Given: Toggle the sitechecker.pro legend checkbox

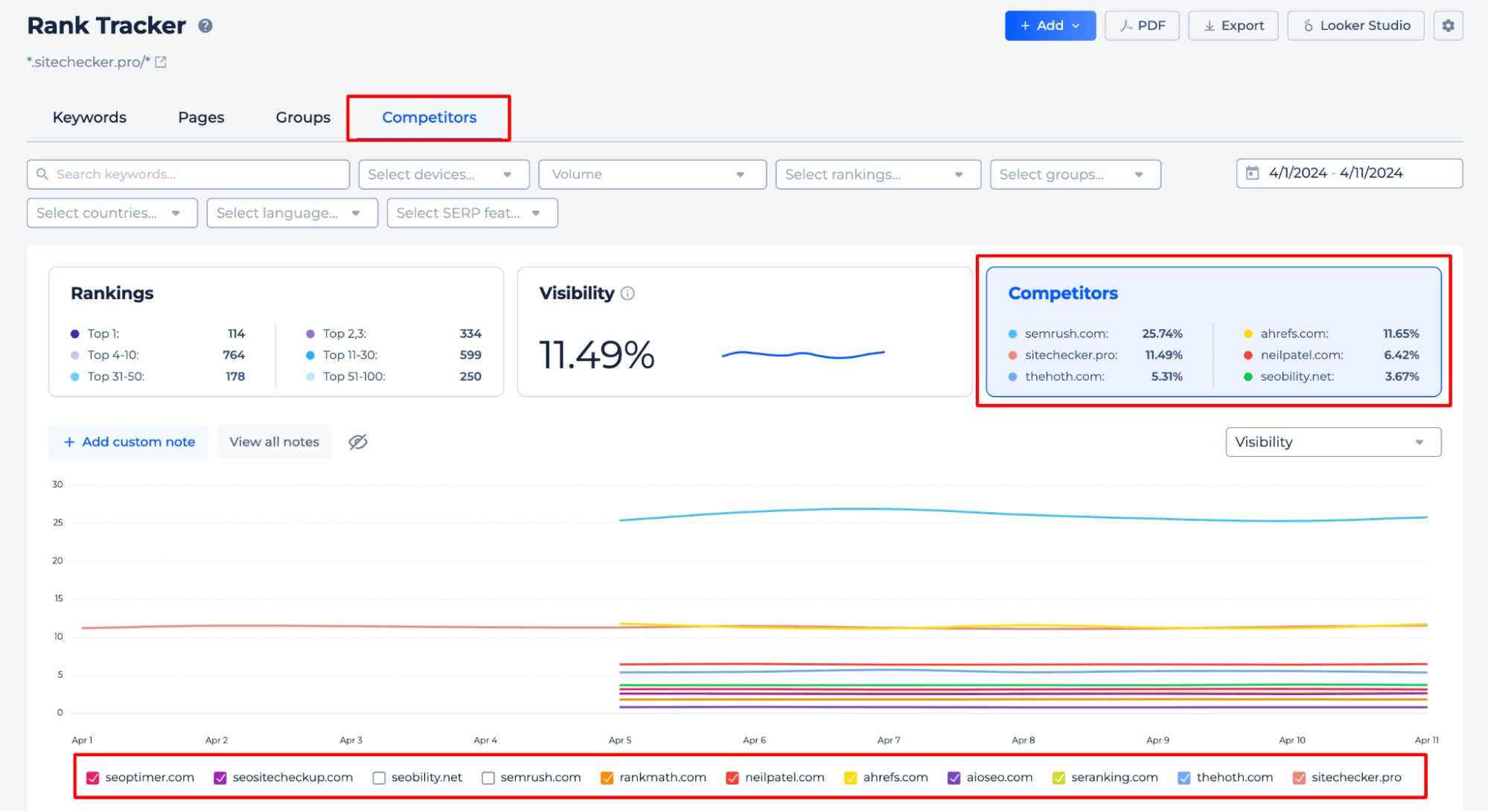Looking at the screenshot, I should tap(1299, 778).
